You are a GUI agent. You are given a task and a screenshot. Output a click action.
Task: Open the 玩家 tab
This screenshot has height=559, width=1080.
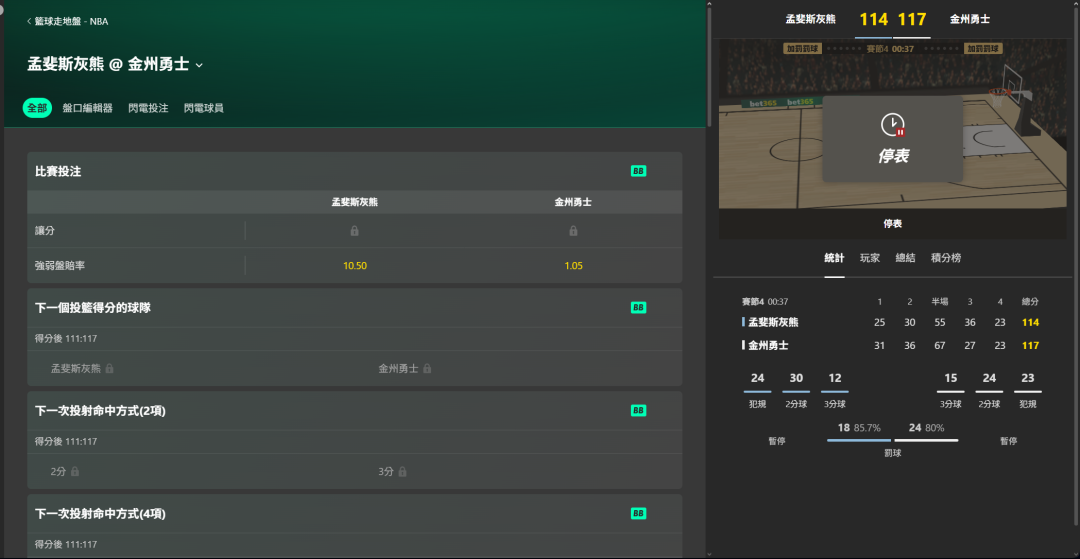(870, 258)
